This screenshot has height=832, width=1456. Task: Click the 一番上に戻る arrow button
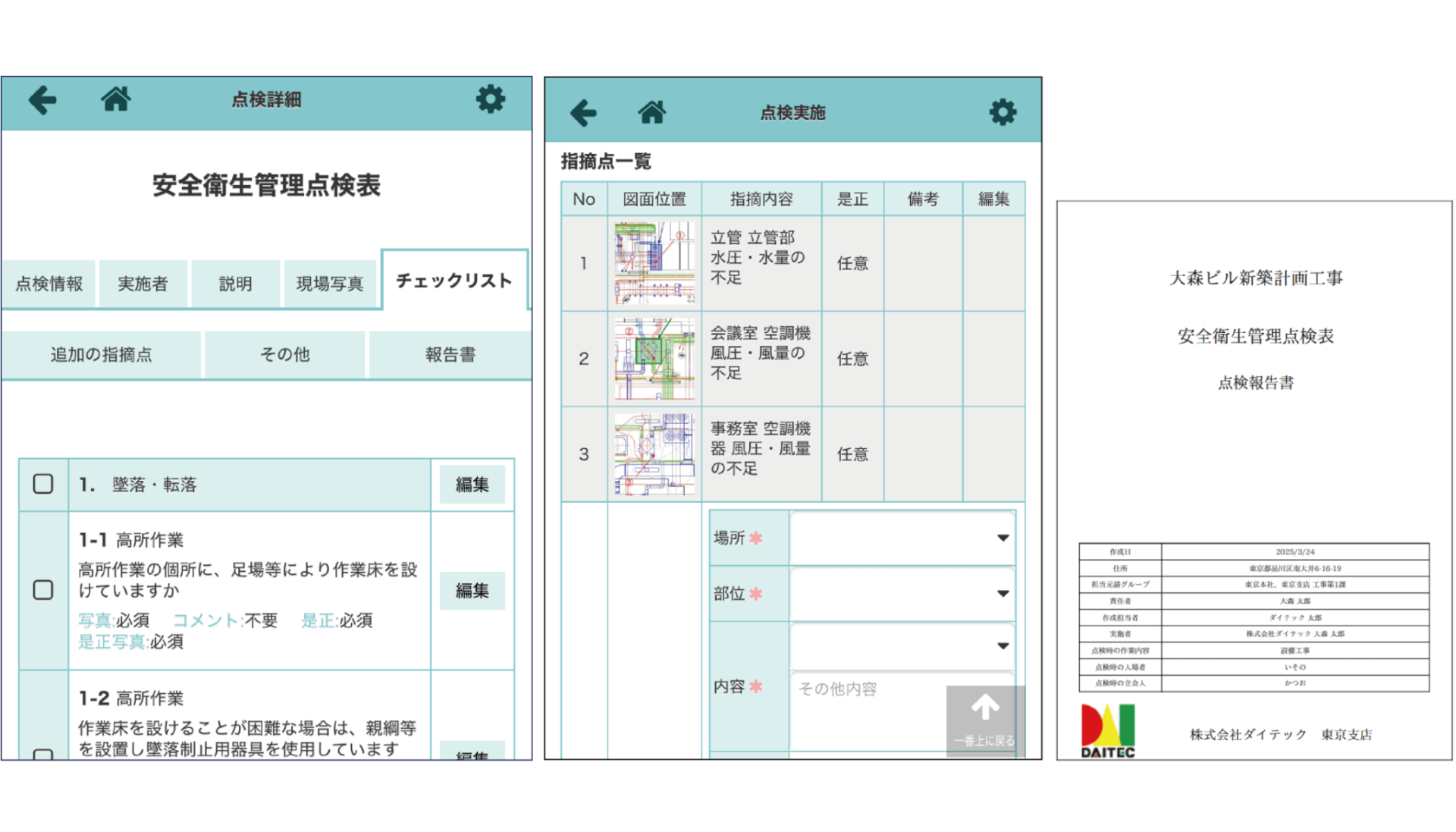coord(985,721)
